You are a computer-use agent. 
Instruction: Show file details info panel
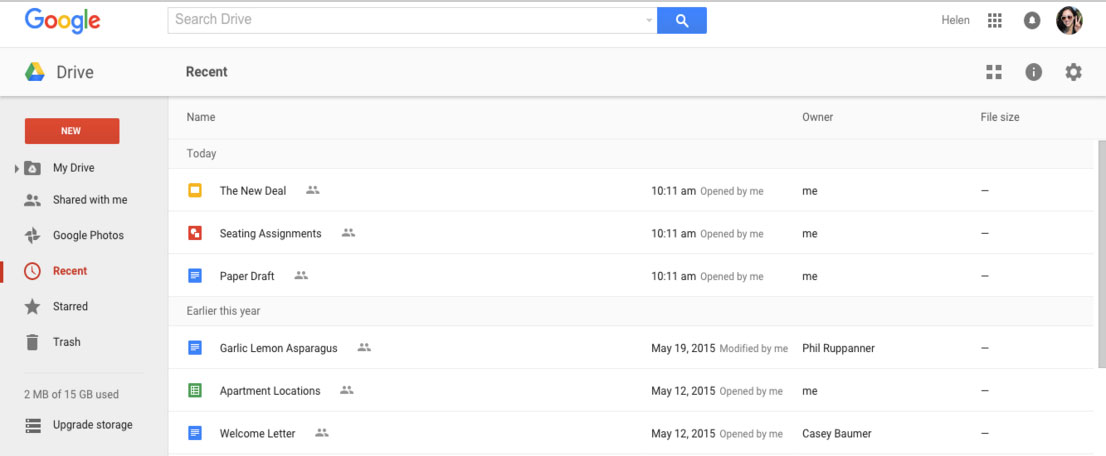pos(1033,72)
